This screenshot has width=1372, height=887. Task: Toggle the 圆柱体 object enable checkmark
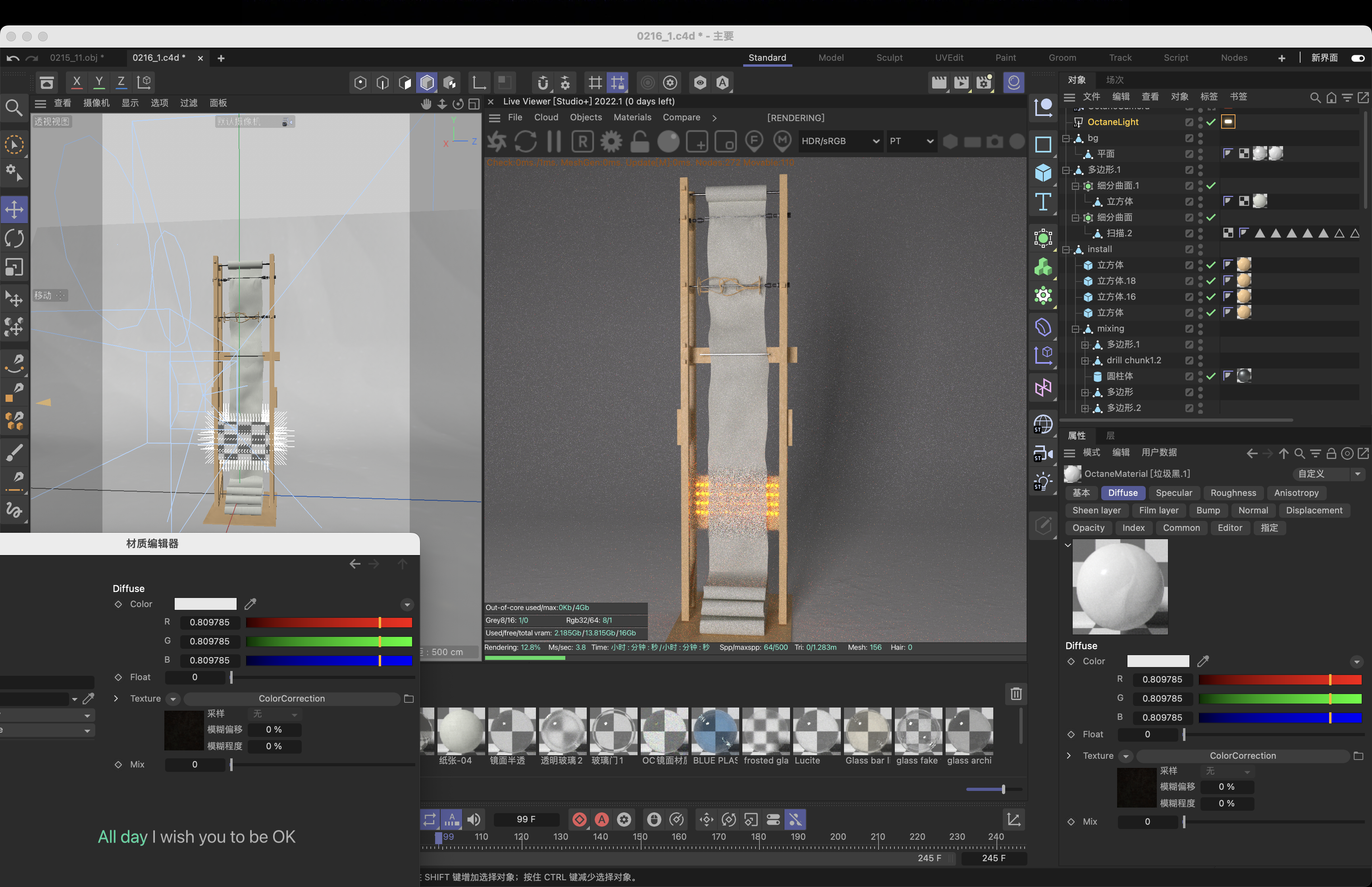pyautogui.click(x=1211, y=376)
